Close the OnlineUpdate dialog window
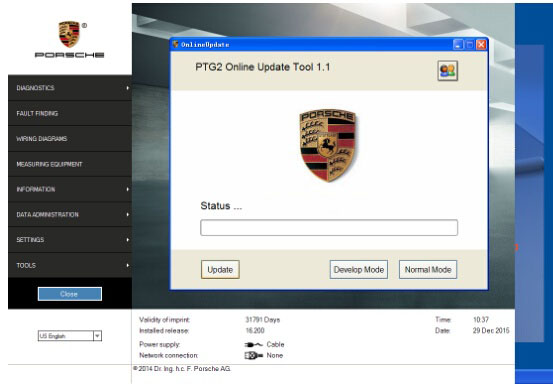553x385 pixels. pos(481,45)
